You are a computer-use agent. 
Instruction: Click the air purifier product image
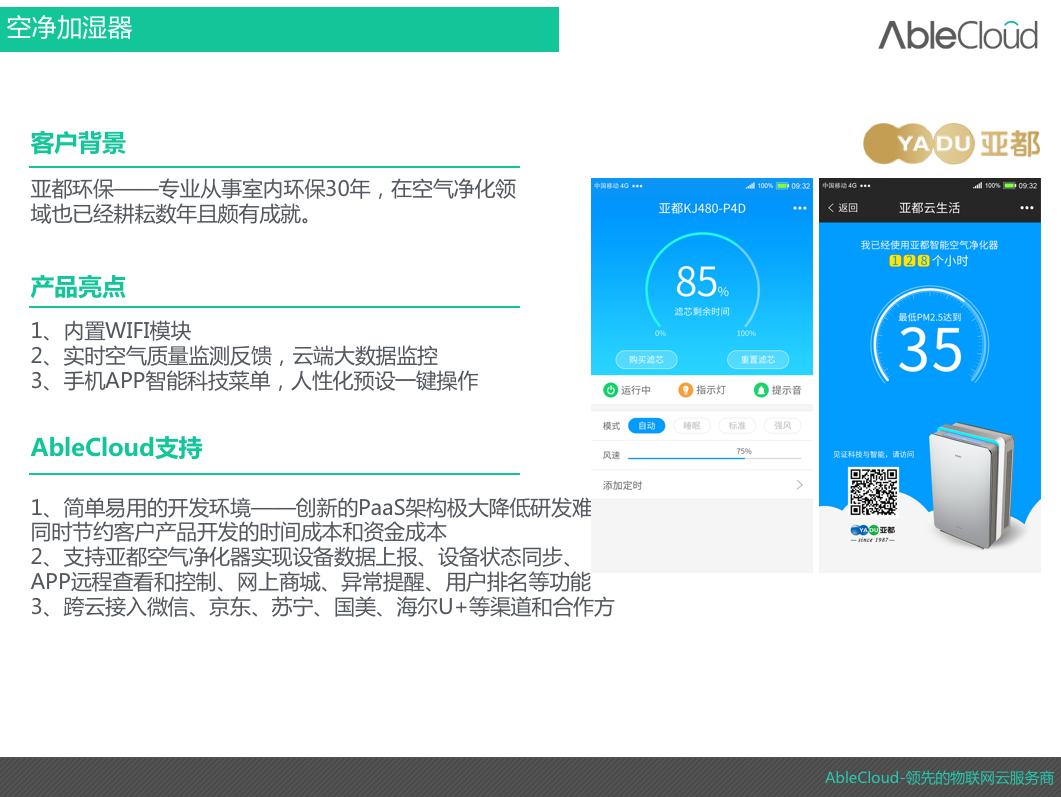point(972,485)
